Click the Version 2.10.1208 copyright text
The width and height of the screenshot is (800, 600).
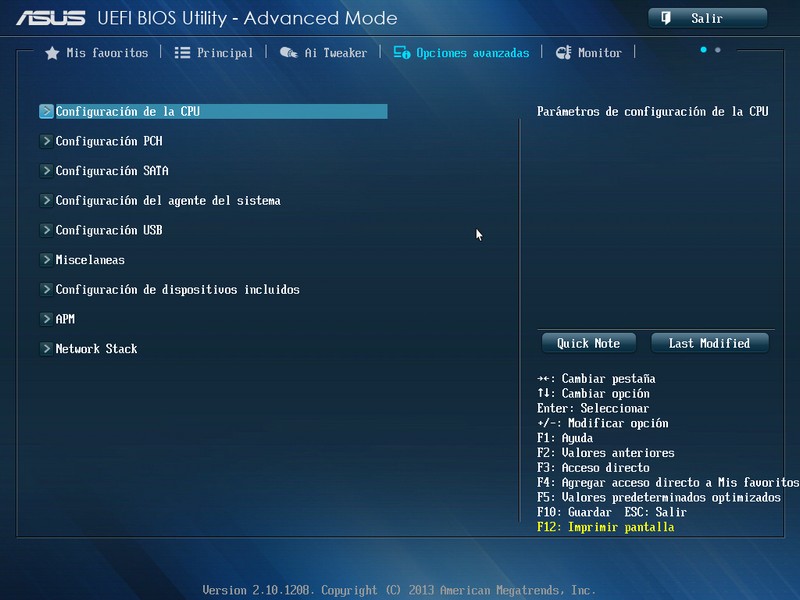pyautogui.click(x=399, y=590)
